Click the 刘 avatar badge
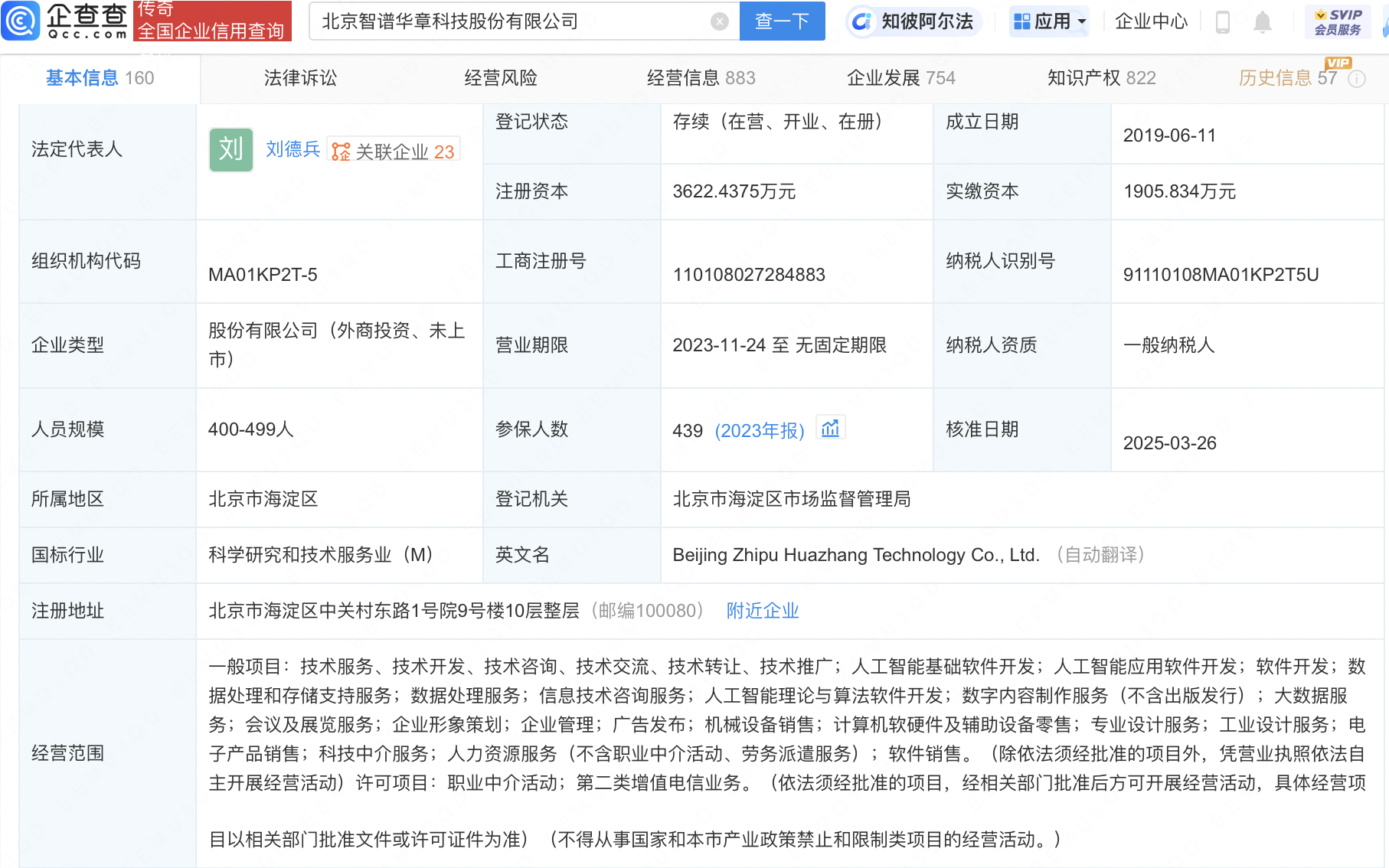This screenshot has height=868, width=1389. pyautogui.click(x=230, y=149)
